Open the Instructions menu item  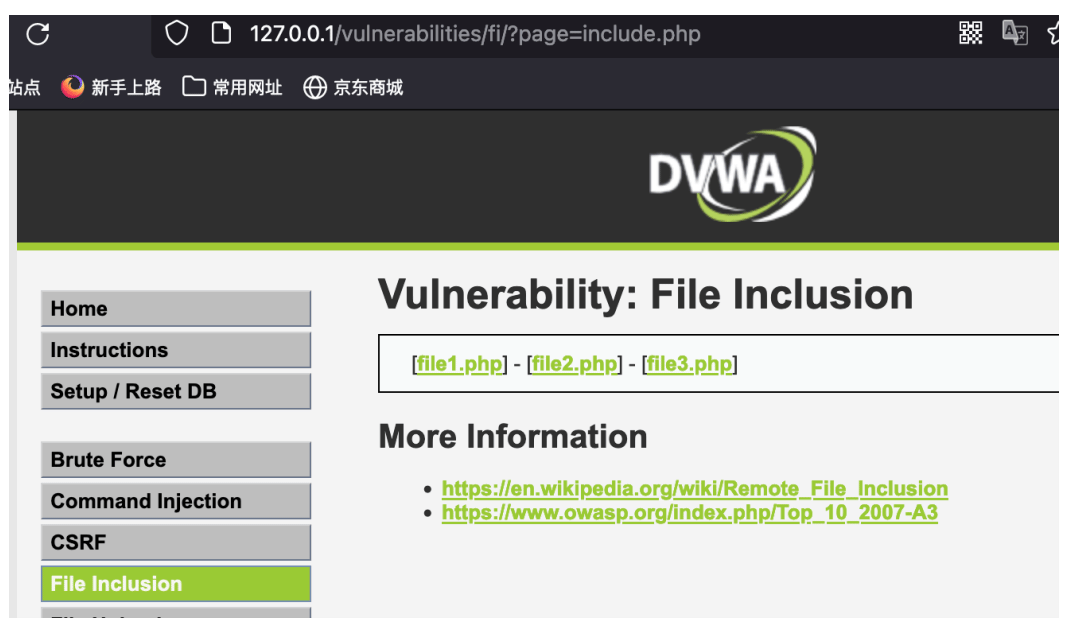pos(176,350)
